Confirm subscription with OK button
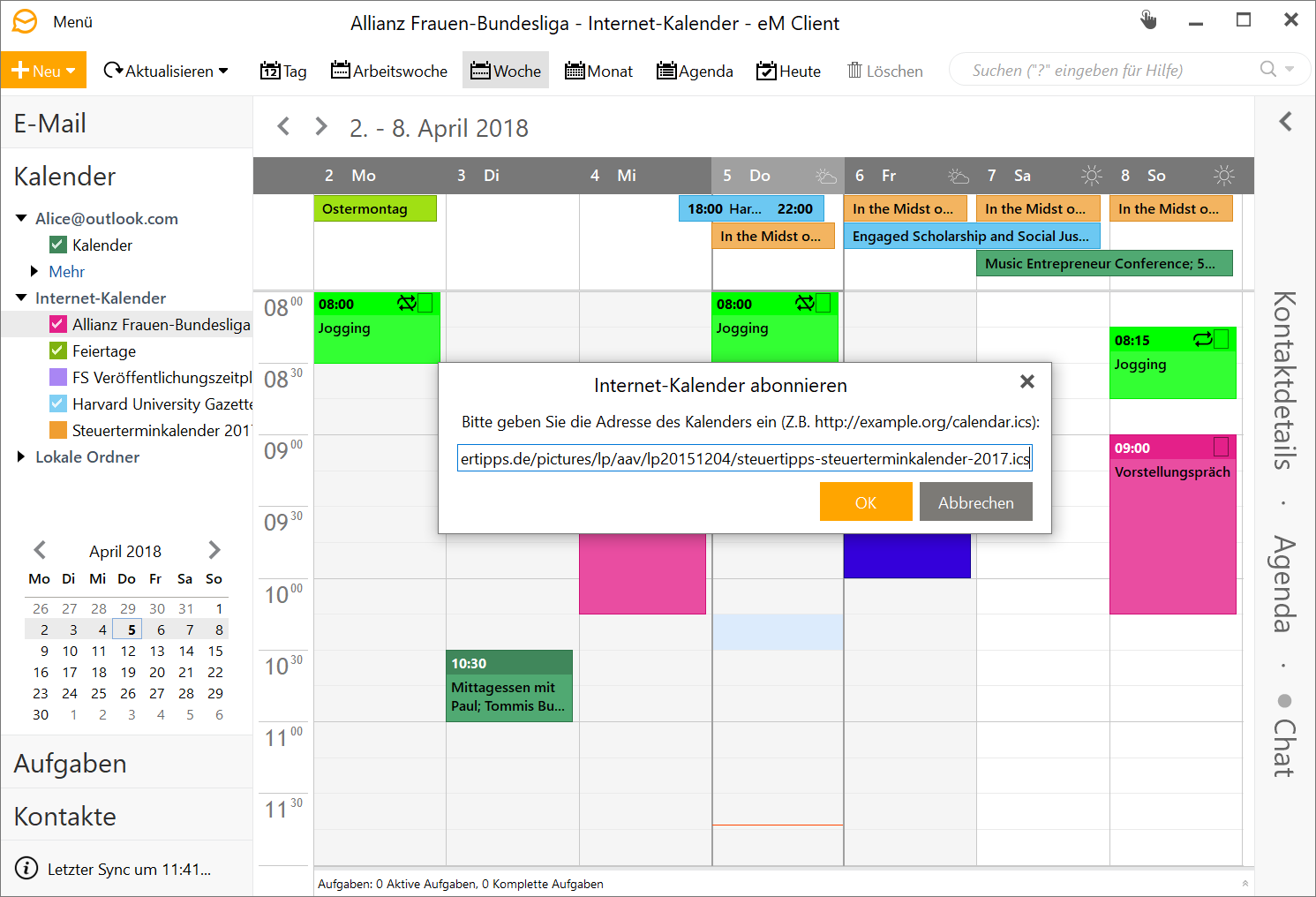The width and height of the screenshot is (1316, 897). [x=866, y=501]
